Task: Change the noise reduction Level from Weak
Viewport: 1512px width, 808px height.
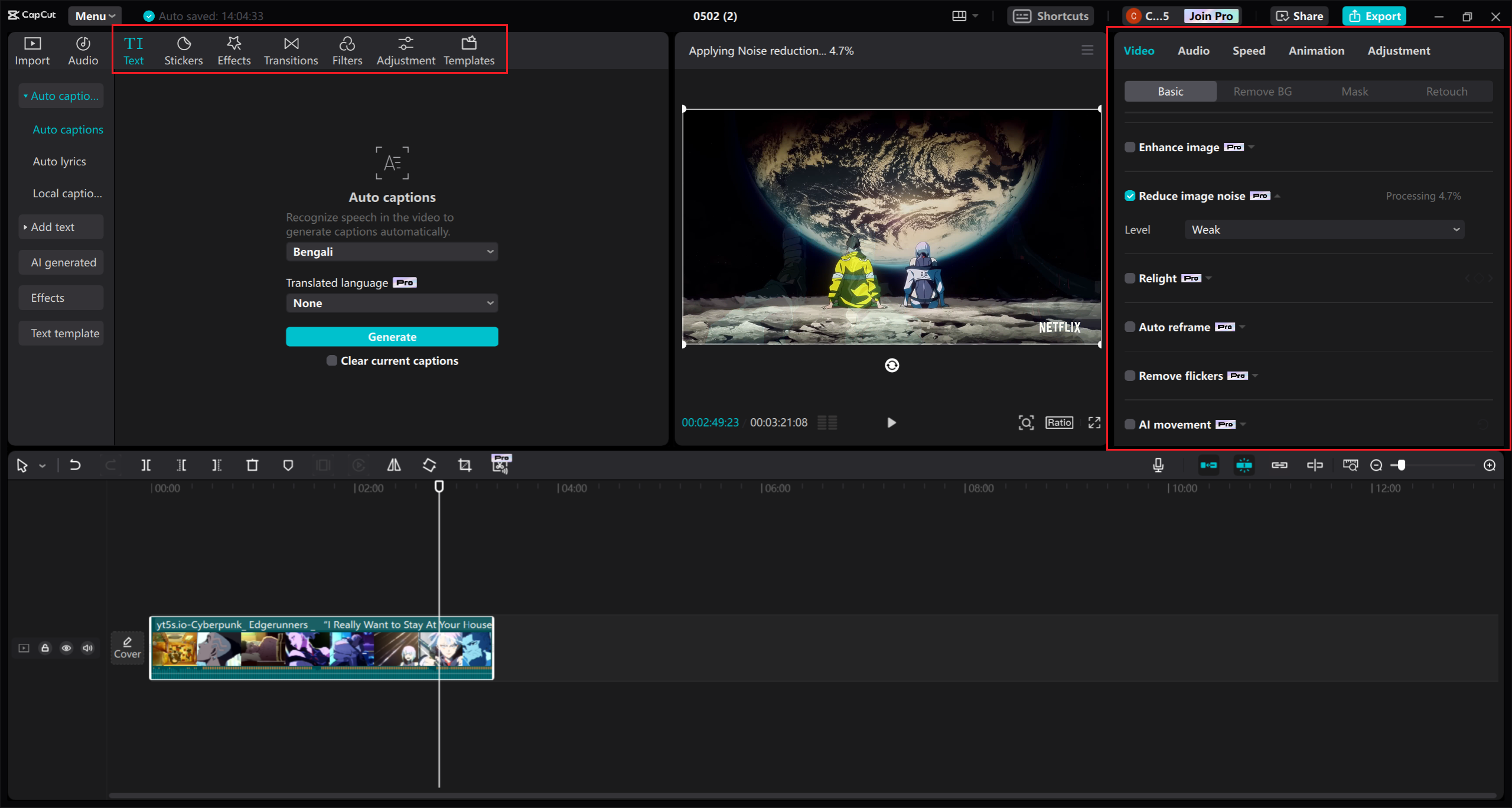Action: [x=1324, y=229]
